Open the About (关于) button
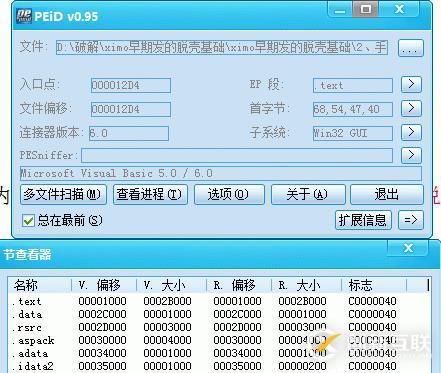The width and height of the screenshot is (441, 373). 308,194
